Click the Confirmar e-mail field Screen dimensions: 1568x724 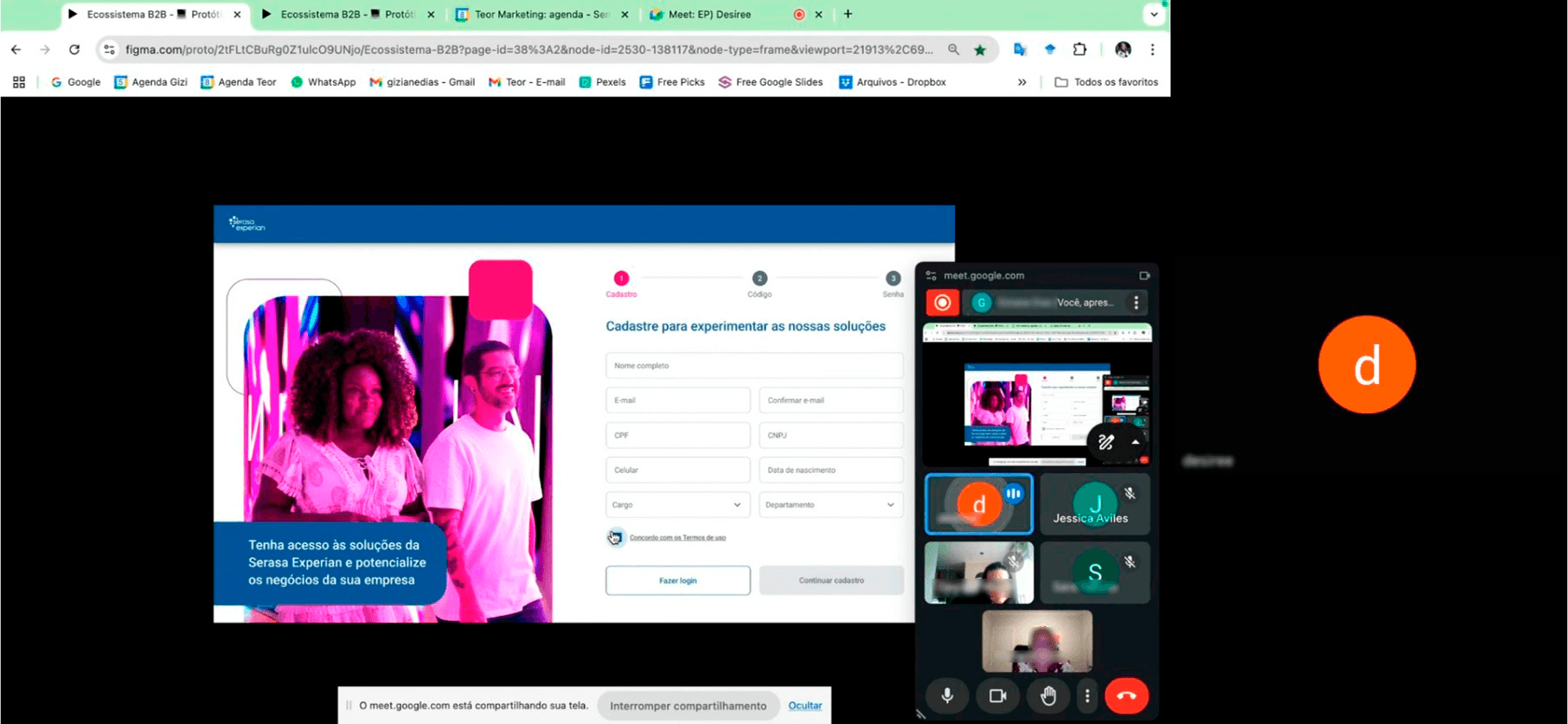tap(831, 400)
